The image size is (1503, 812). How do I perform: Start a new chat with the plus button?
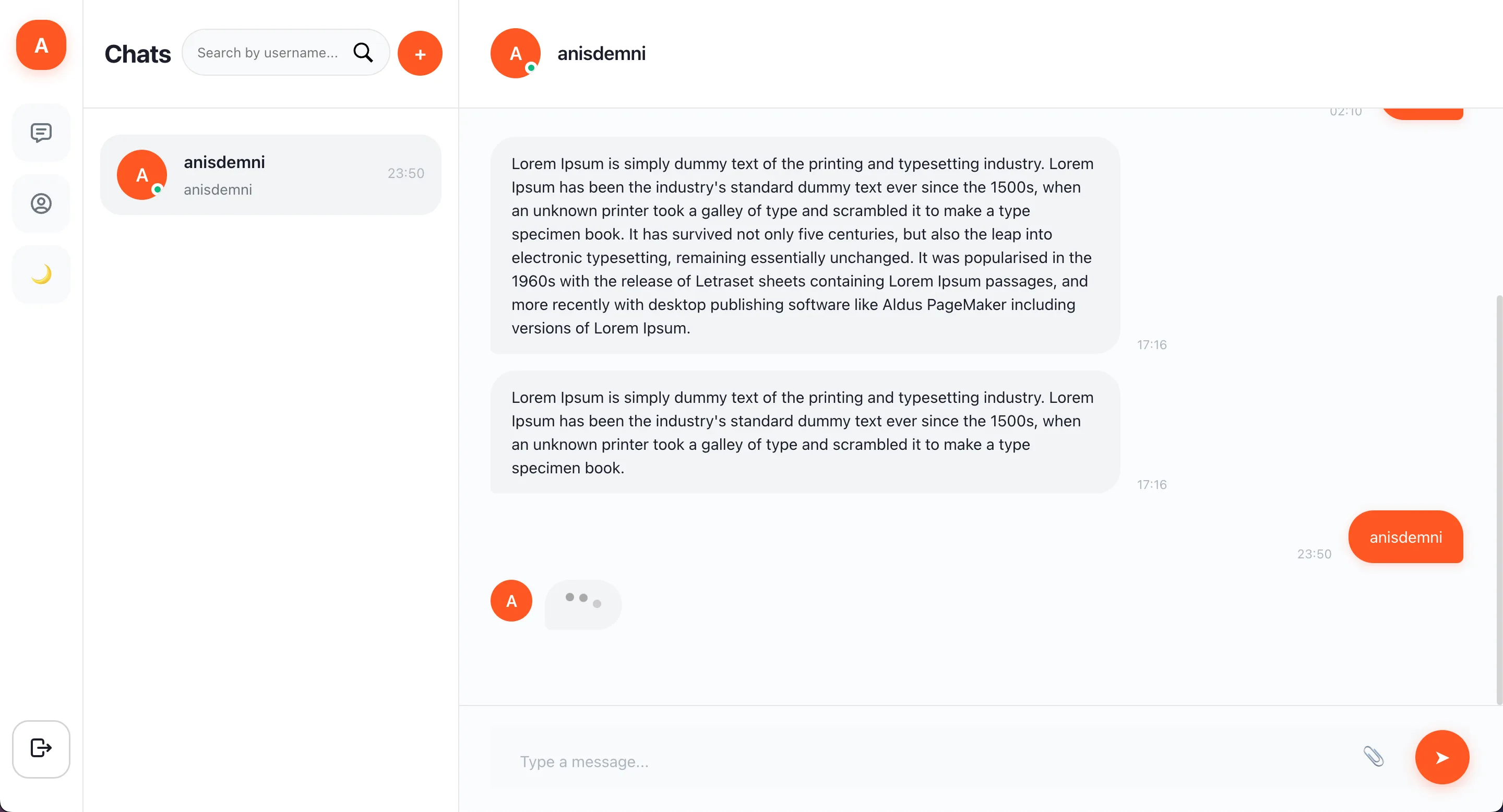[x=420, y=54]
